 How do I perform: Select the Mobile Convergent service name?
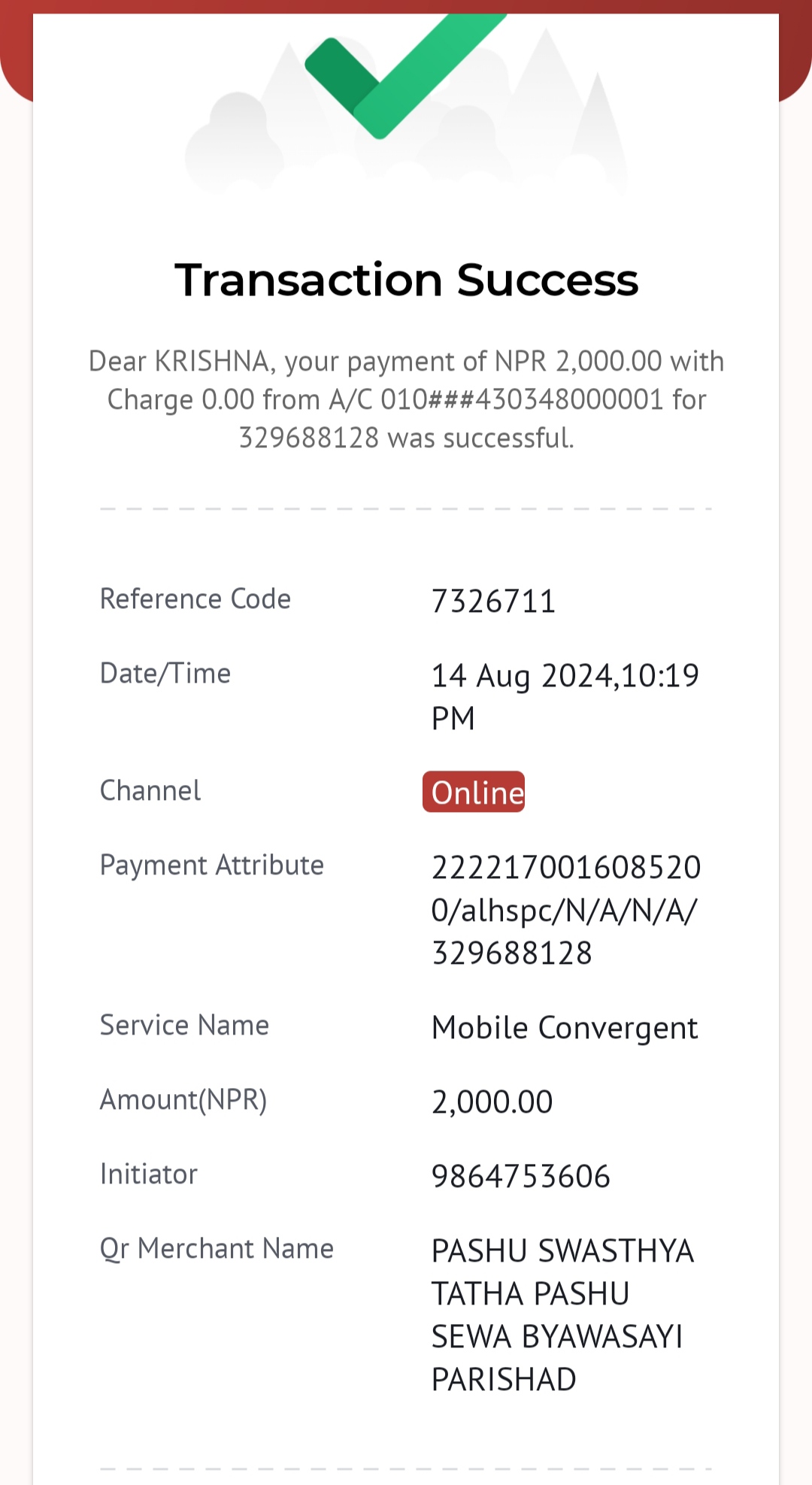point(565,1028)
